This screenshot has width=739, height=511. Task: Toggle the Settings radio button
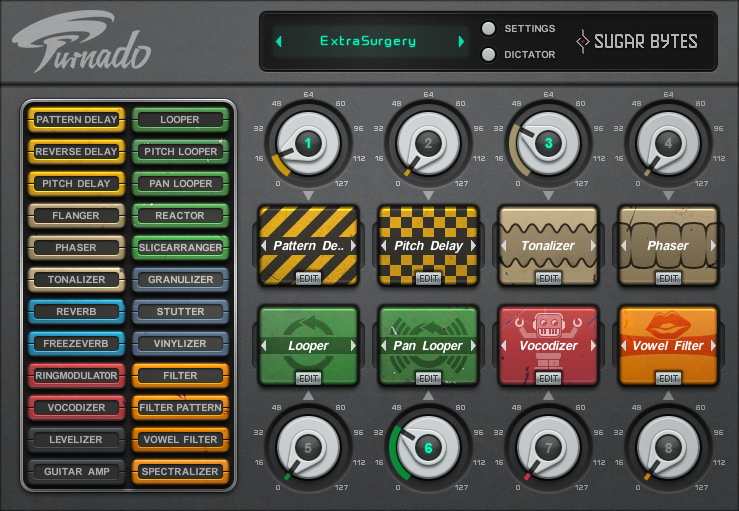click(488, 29)
